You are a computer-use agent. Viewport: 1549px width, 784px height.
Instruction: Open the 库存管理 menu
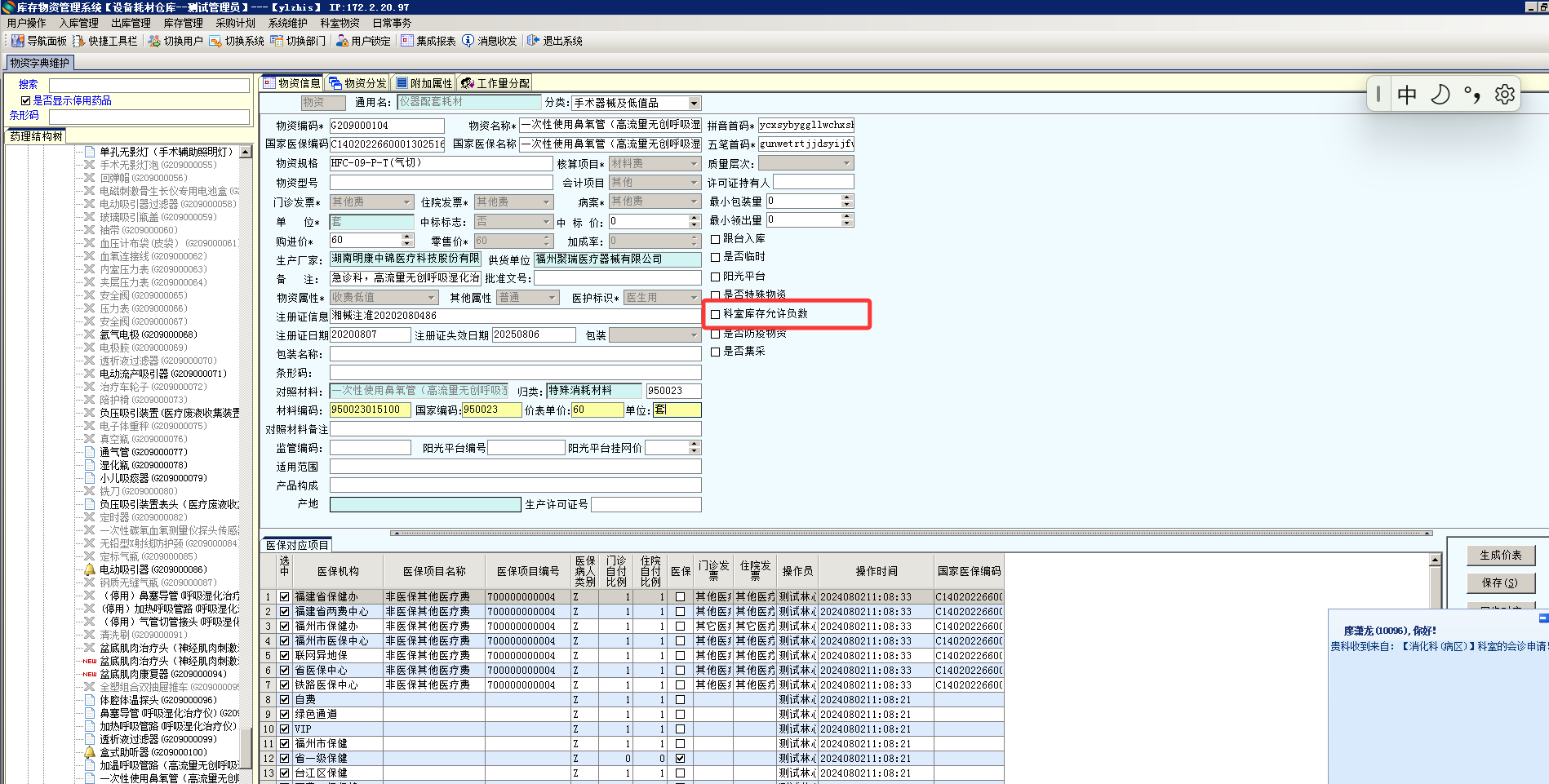coord(183,23)
